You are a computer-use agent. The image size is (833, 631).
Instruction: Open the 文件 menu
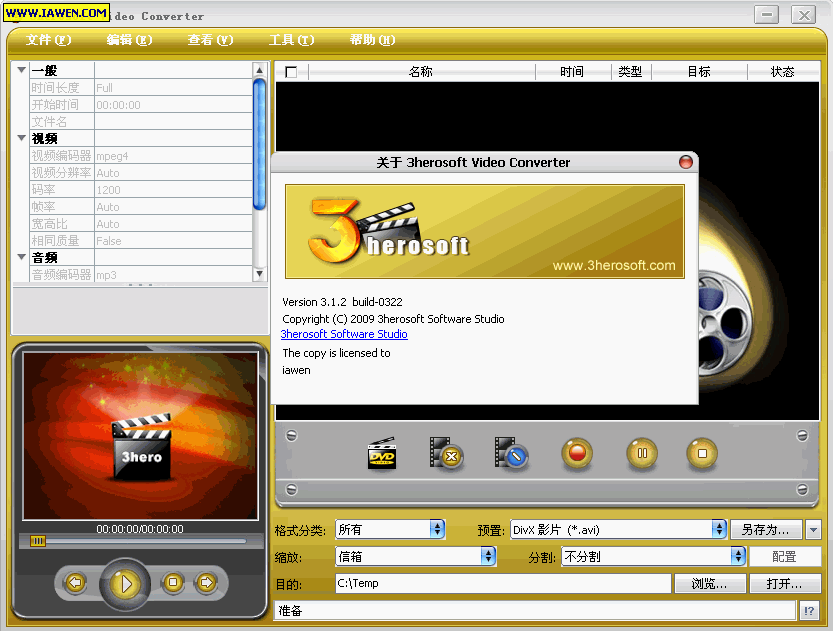tap(48, 40)
